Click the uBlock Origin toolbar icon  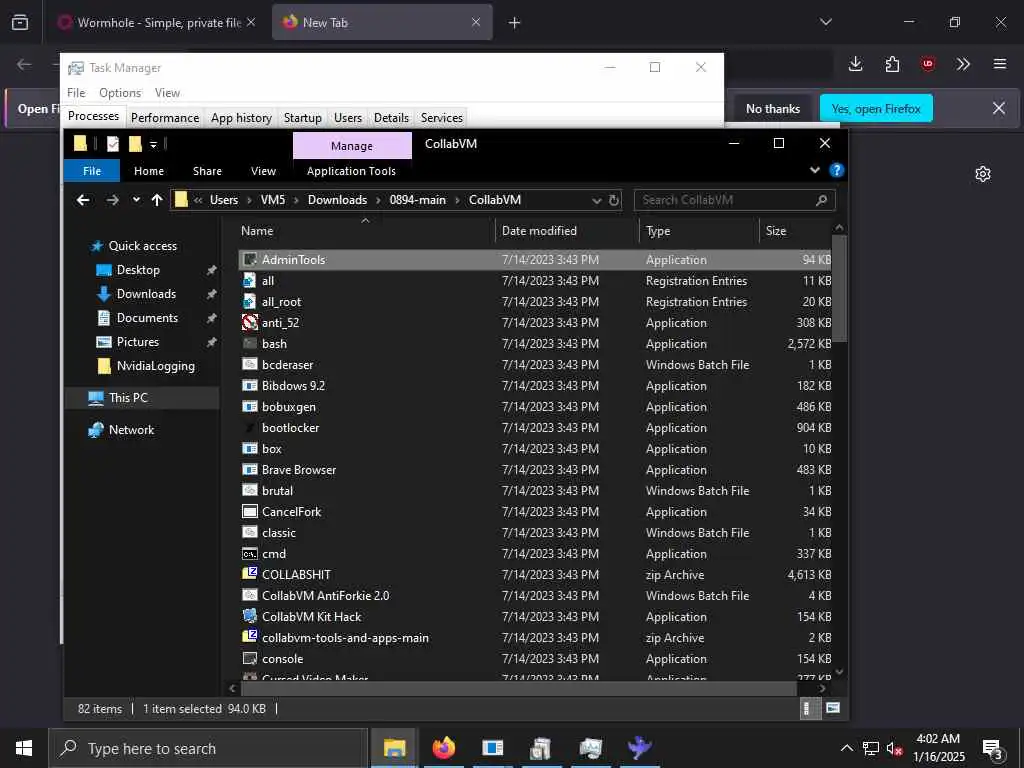pos(927,63)
